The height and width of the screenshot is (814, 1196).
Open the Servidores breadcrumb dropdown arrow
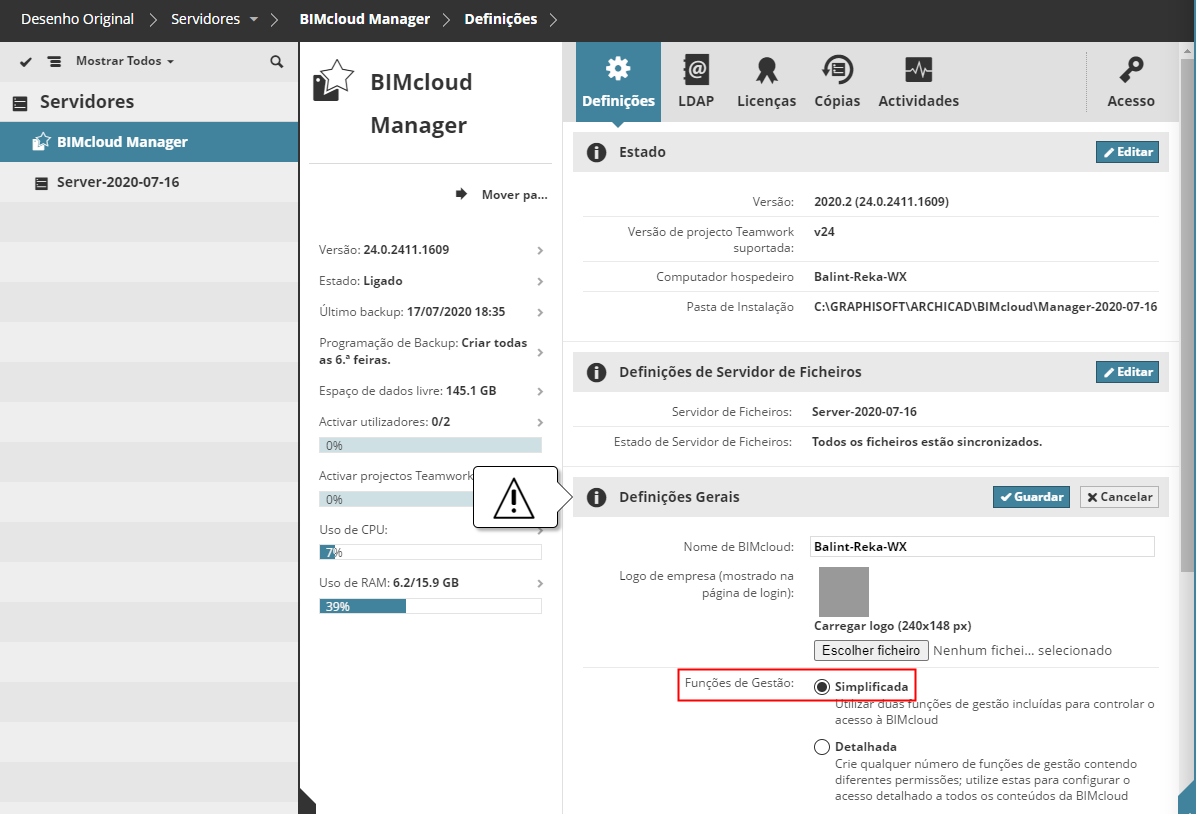253,19
